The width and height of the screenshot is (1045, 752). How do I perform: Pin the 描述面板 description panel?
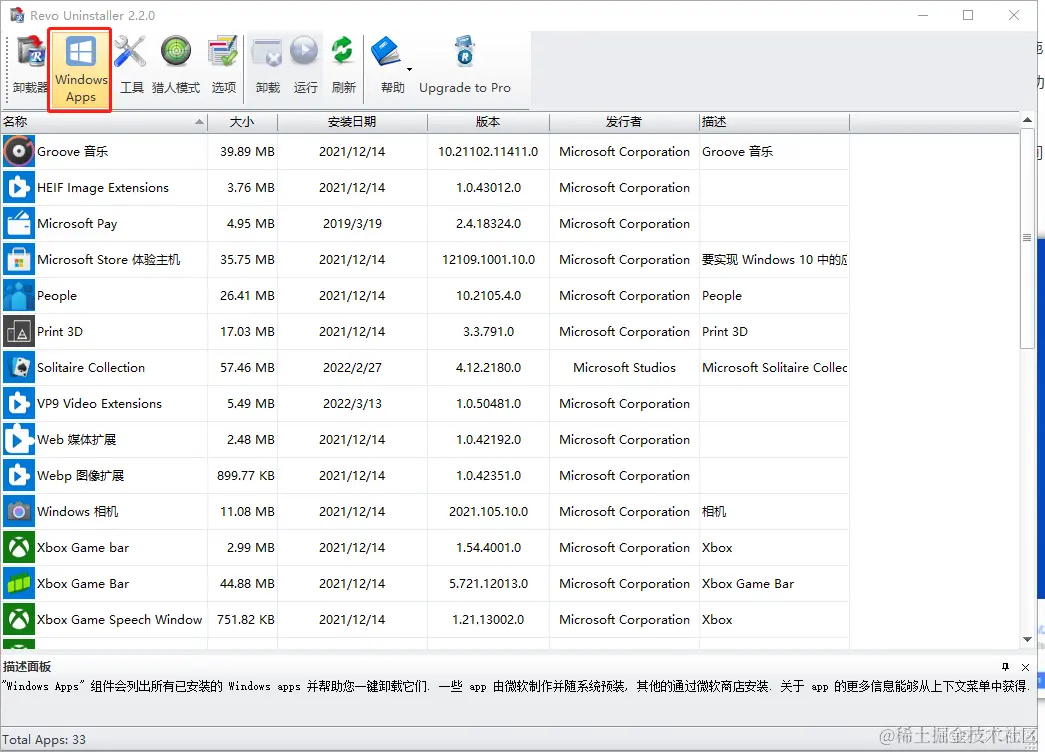[1006, 667]
